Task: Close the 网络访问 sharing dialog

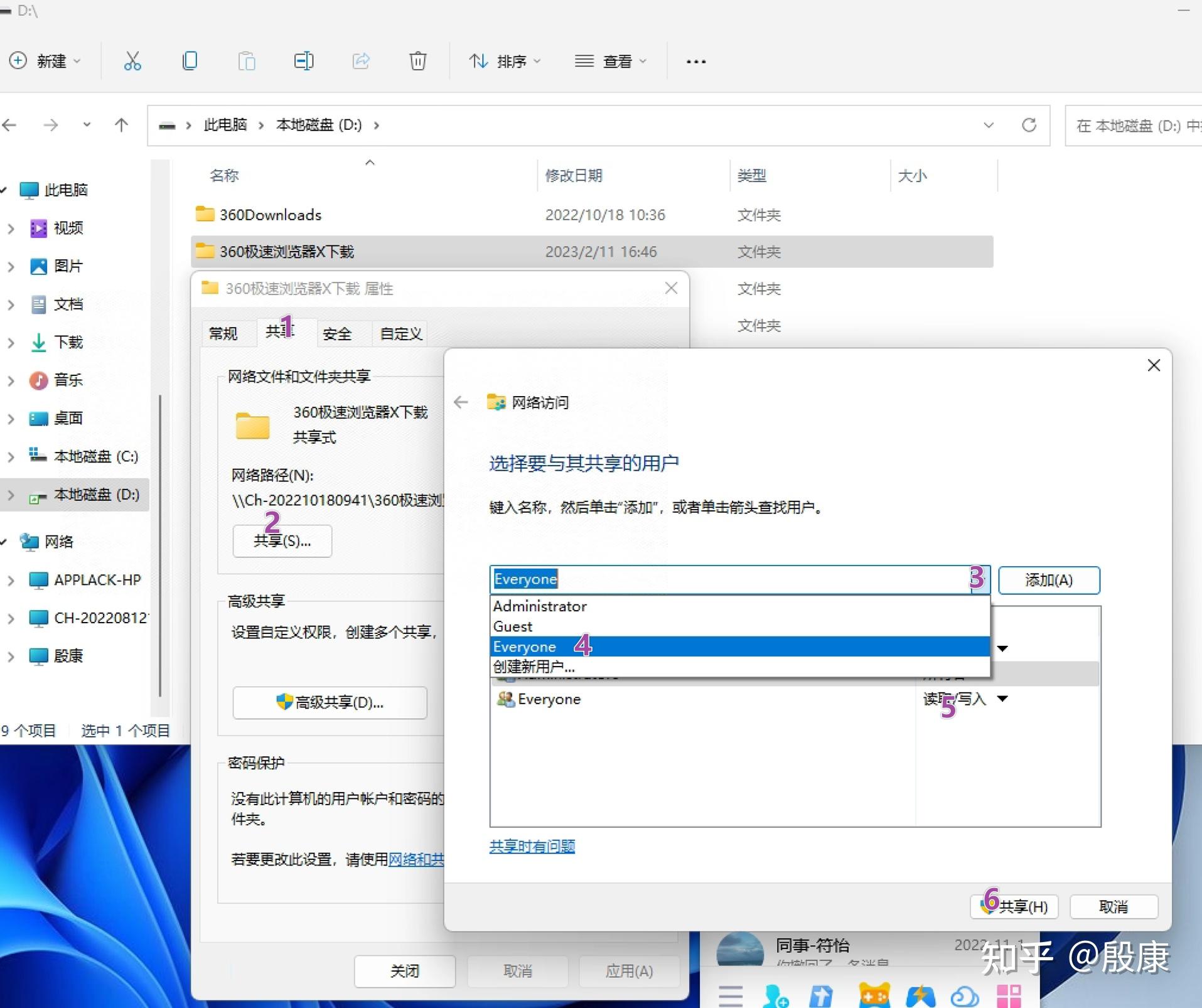Action: (x=1154, y=365)
